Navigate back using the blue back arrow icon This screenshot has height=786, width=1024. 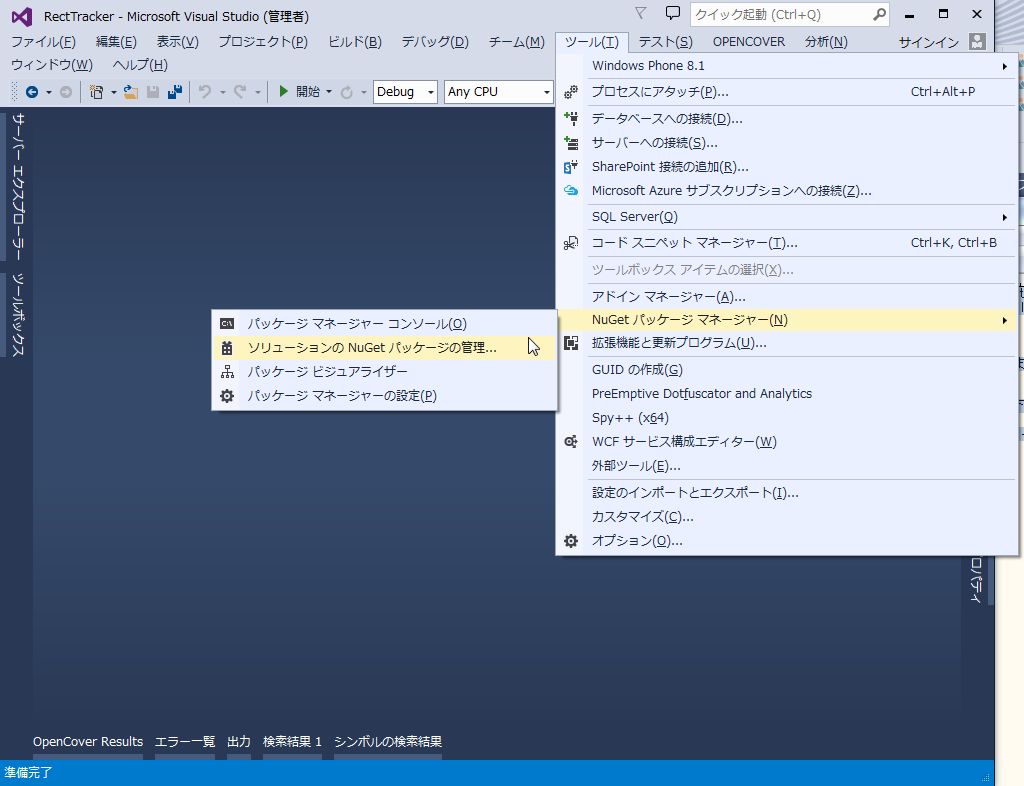(x=30, y=91)
